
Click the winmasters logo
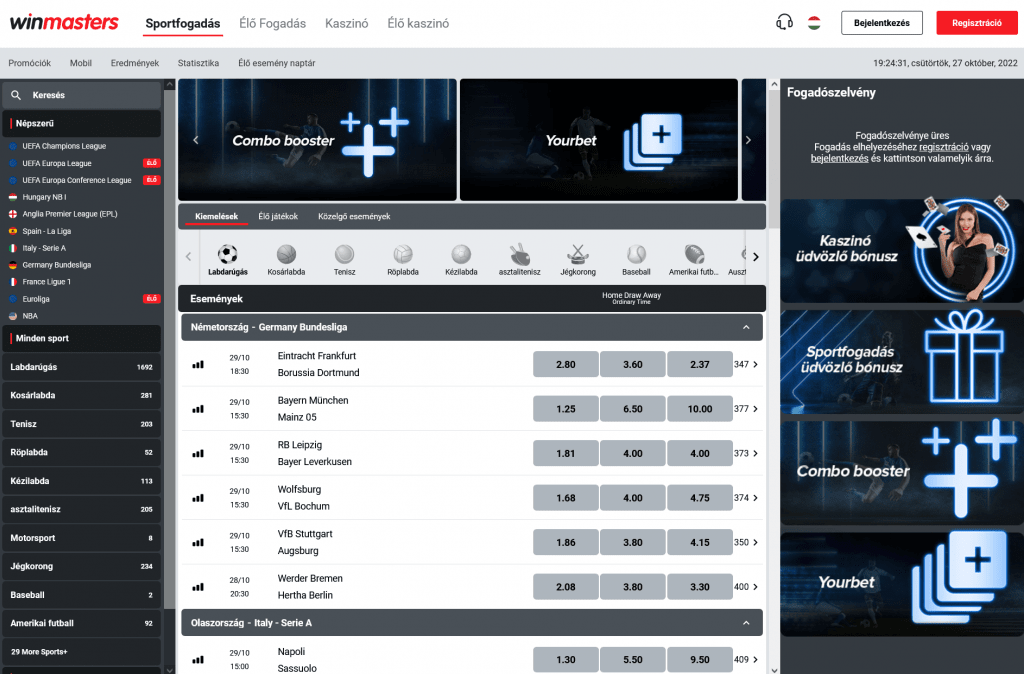coord(64,22)
